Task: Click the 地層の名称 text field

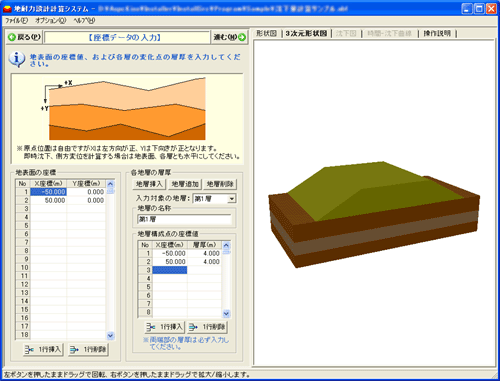Action: click(x=184, y=219)
